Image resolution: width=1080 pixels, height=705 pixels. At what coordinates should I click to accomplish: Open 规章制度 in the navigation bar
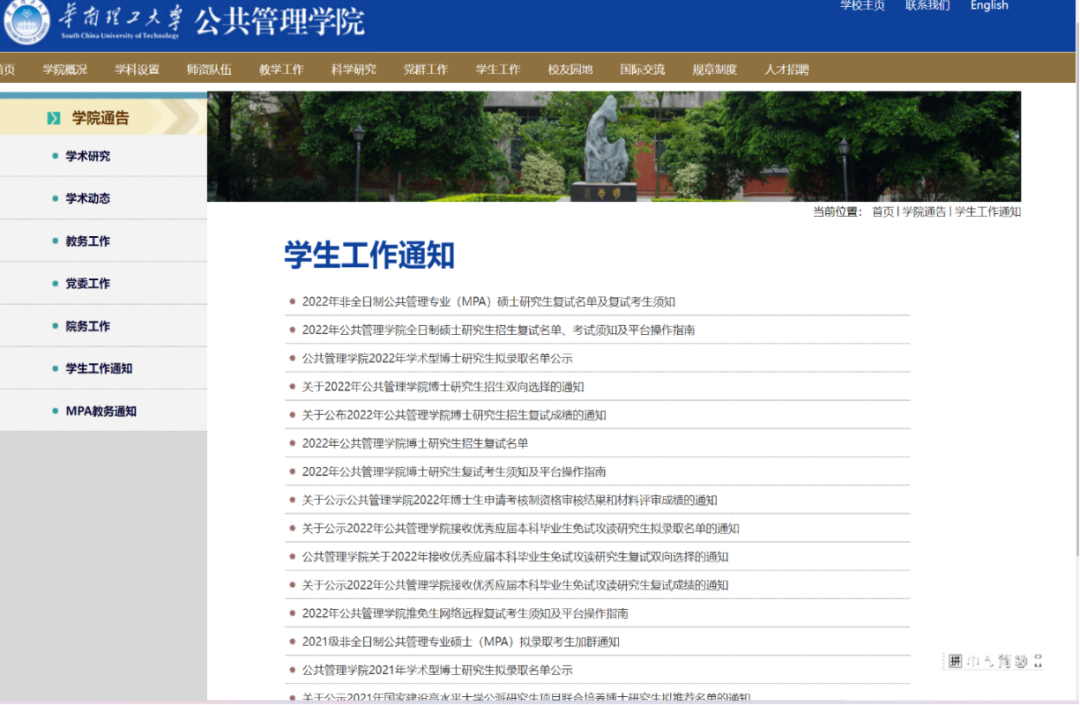coord(714,70)
